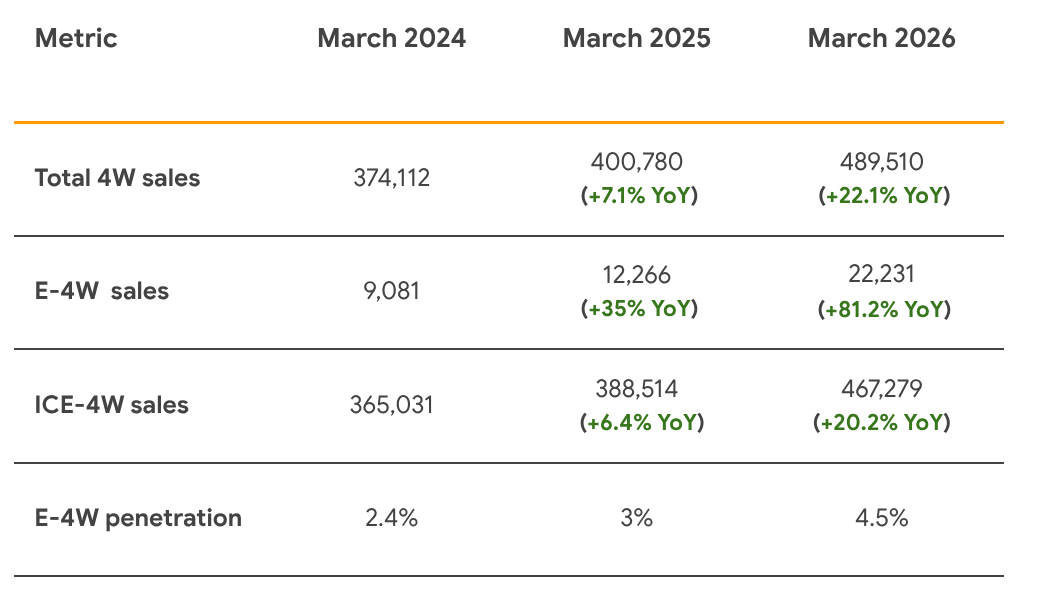The height and width of the screenshot is (594, 1038).
Task: Select the 2.4% penetration value
Action: pos(391,518)
